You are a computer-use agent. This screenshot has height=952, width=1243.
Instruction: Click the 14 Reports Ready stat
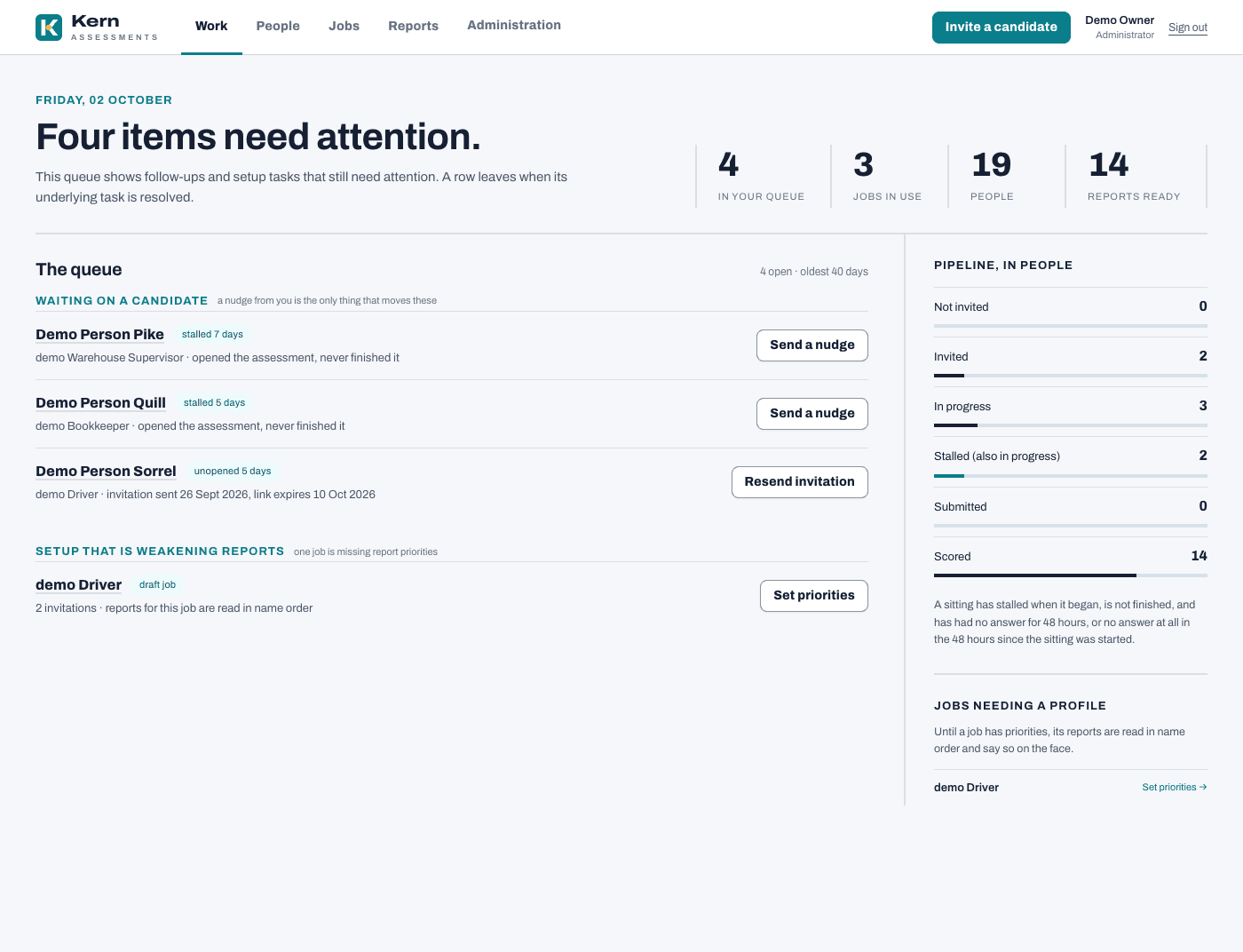[x=1135, y=177]
